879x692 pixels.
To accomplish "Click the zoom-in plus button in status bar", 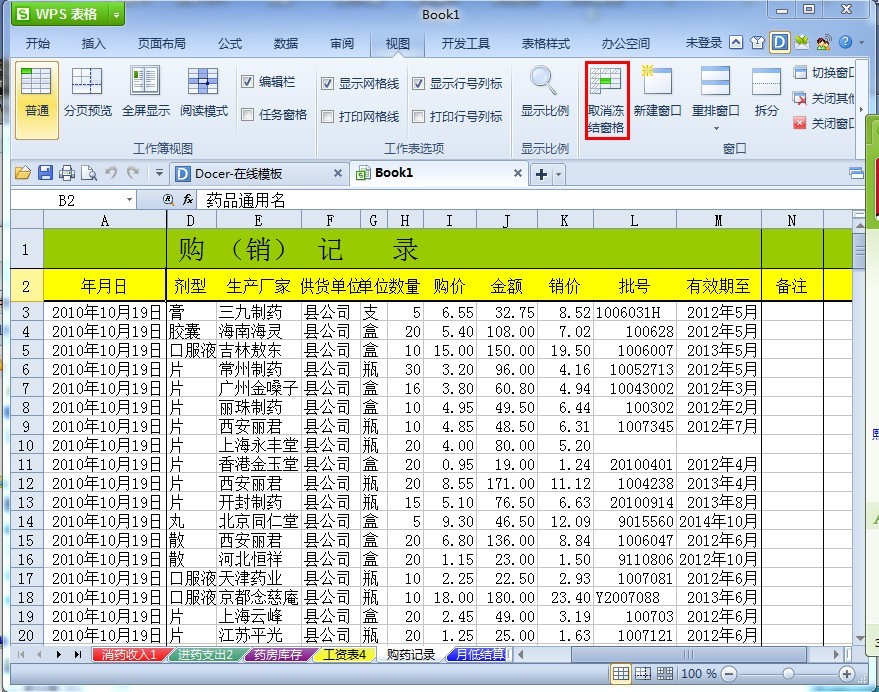I will (x=846, y=673).
